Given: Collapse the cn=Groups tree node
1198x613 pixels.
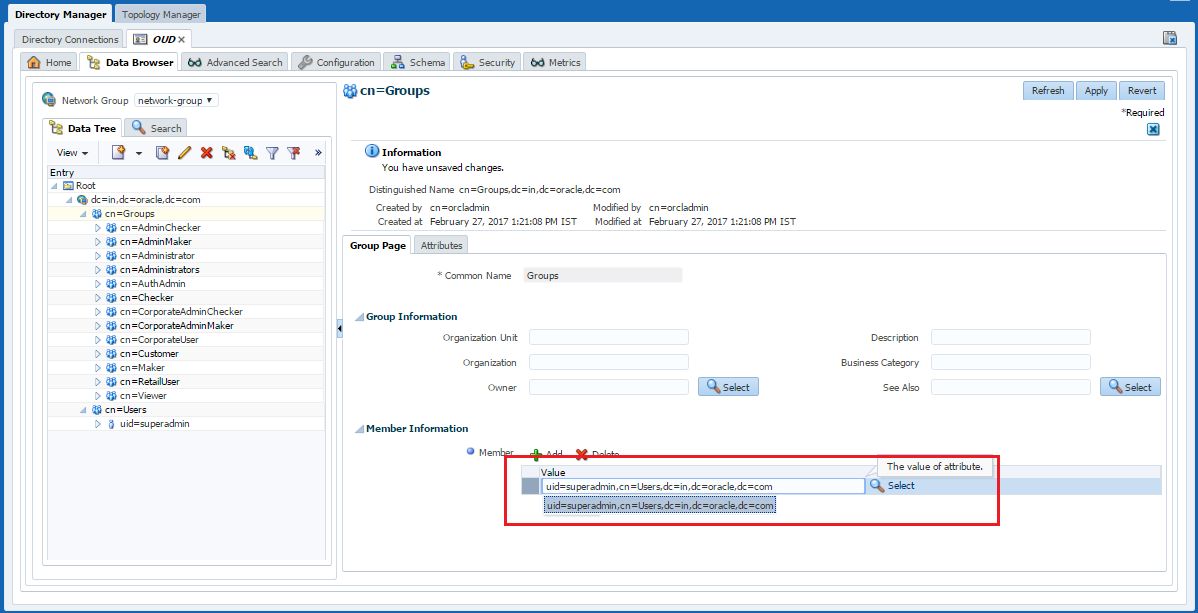Looking at the screenshot, I should click(x=83, y=214).
